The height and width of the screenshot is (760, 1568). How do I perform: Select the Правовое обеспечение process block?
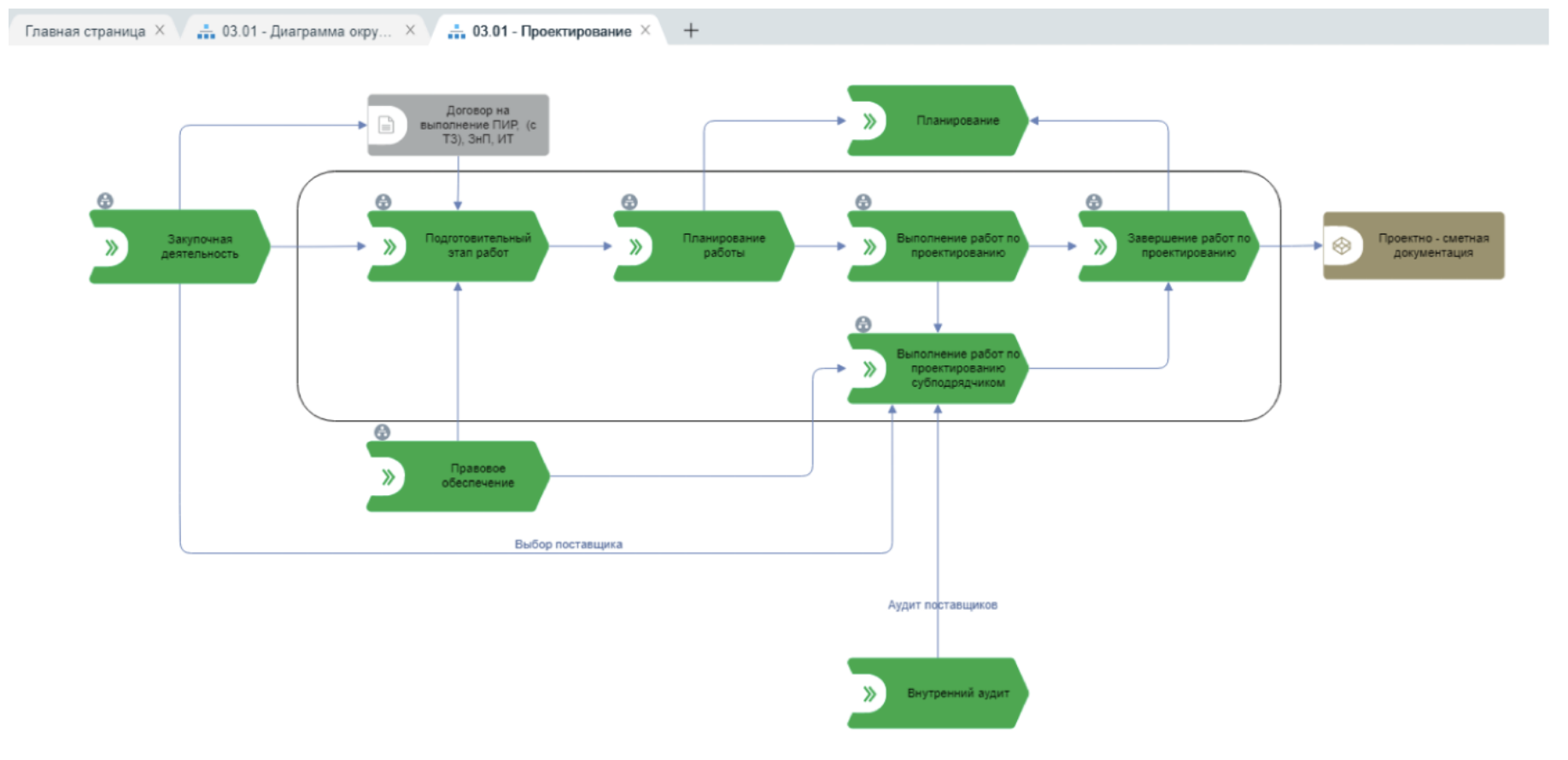[477, 476]
